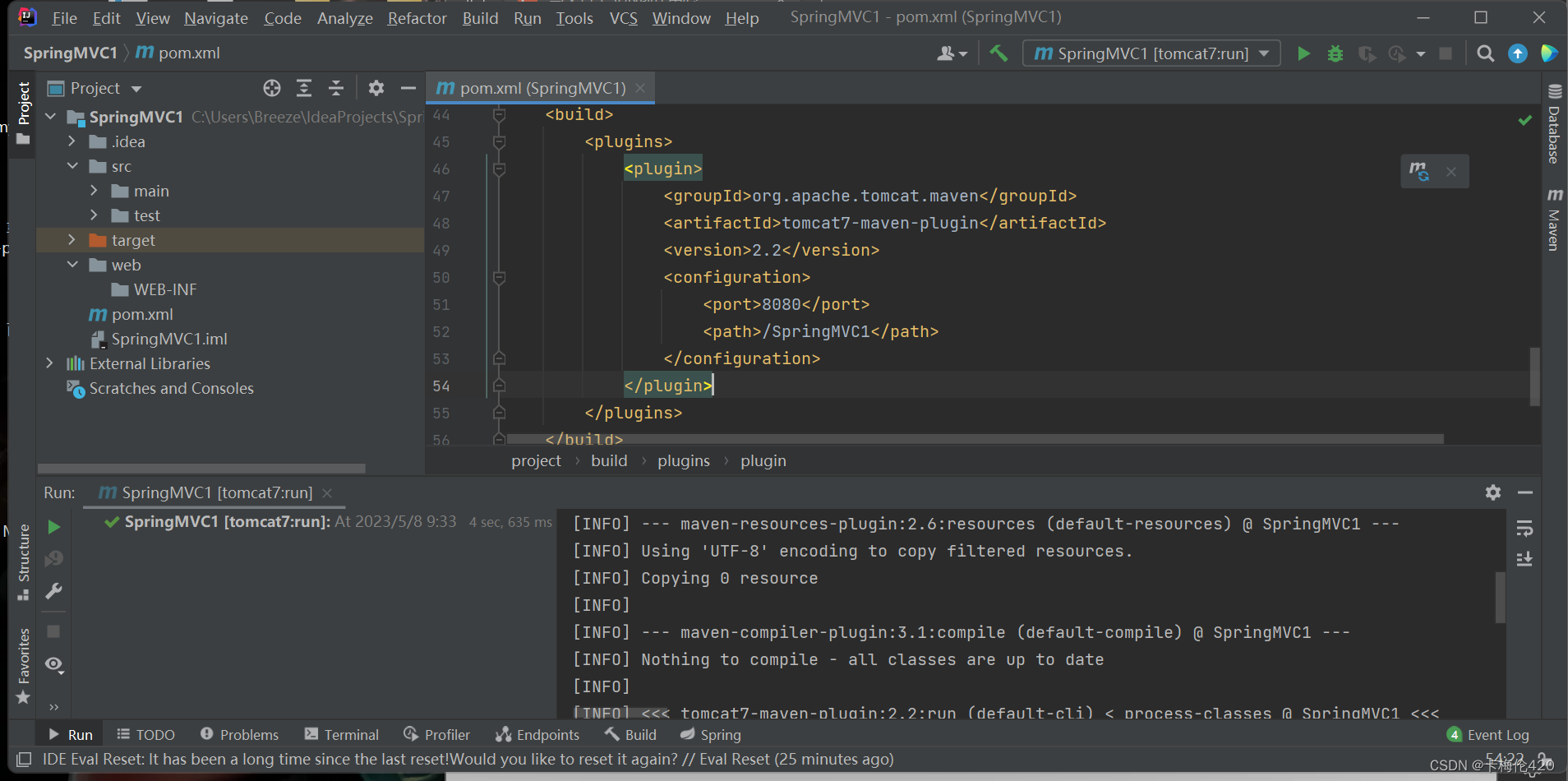Toggle the eye filter in Run console
The width and height of the screenshot is (1568, 781).
[x=53, y=664]
